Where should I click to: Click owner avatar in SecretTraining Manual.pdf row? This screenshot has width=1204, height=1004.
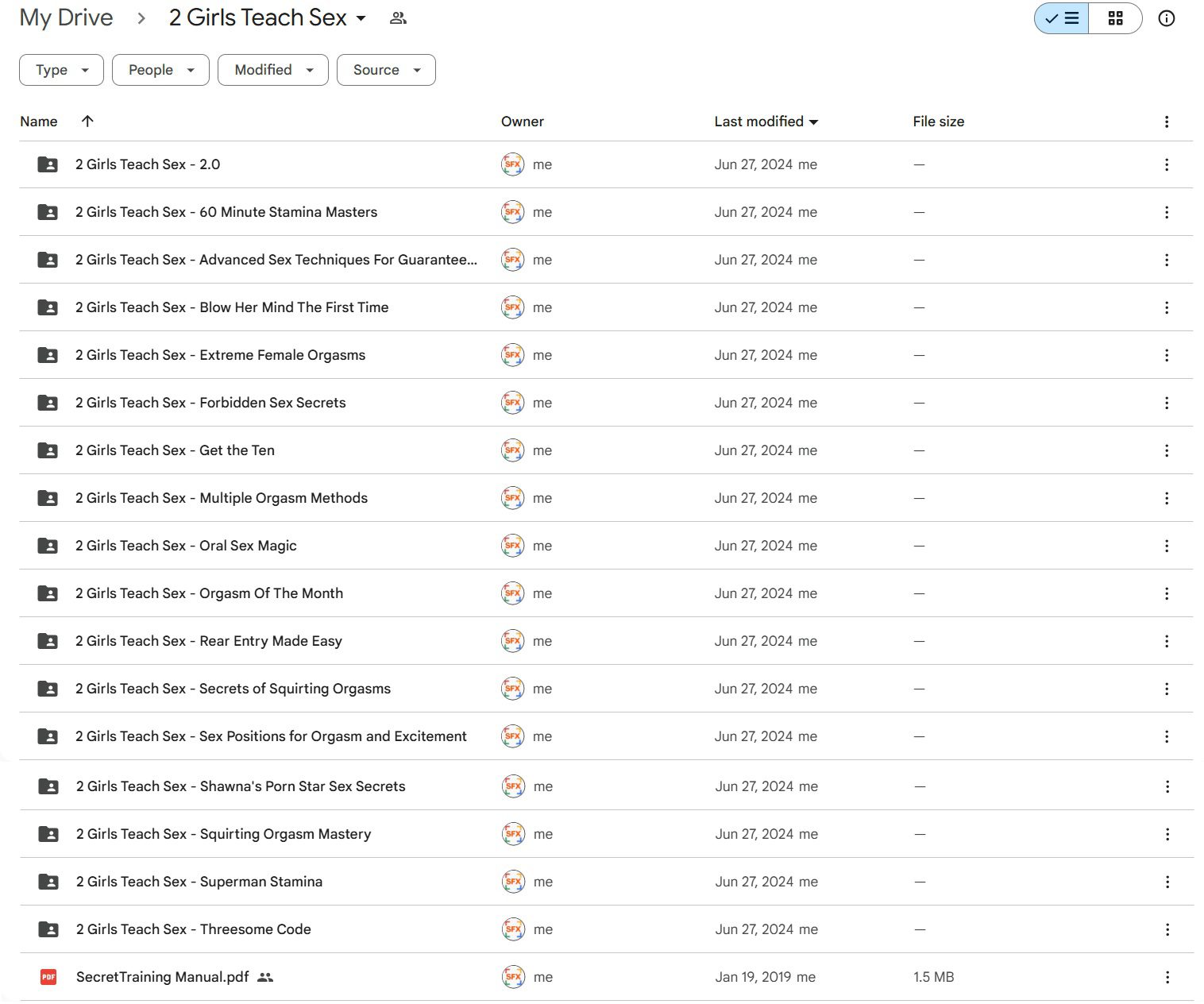click(514, 977)
